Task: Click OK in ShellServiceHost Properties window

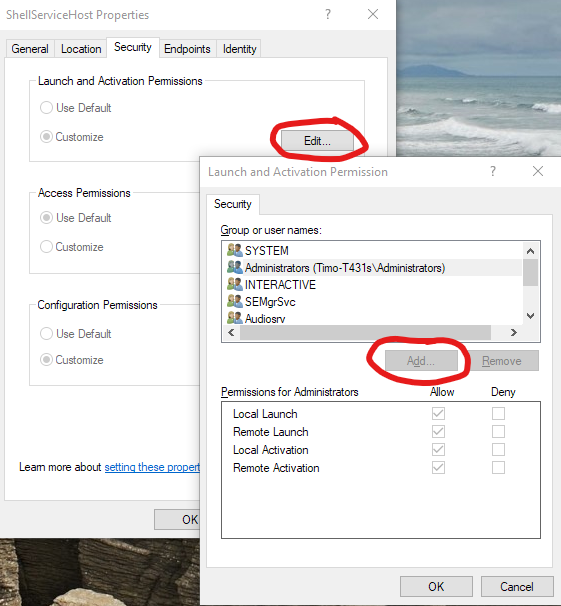Action: click(x=177, y=519)
